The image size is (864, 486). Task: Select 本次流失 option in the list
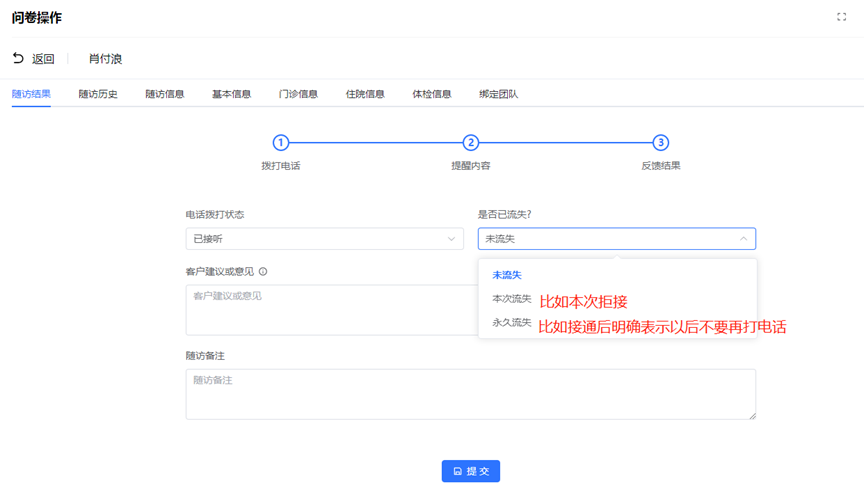pyautogui.click(x=512, y=299)
